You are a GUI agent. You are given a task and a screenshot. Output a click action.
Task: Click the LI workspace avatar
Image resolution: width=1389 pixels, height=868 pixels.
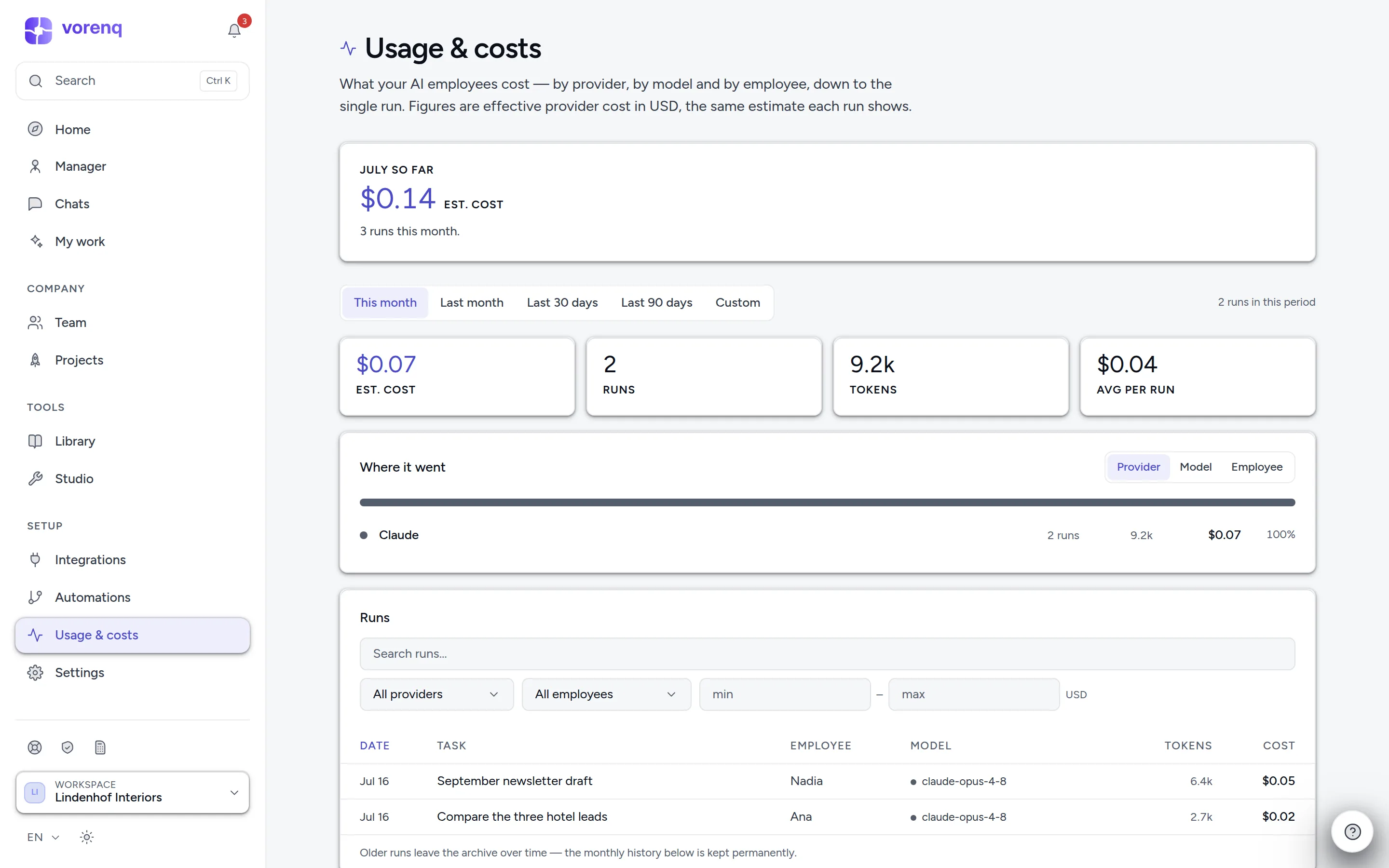click(34, 792)
